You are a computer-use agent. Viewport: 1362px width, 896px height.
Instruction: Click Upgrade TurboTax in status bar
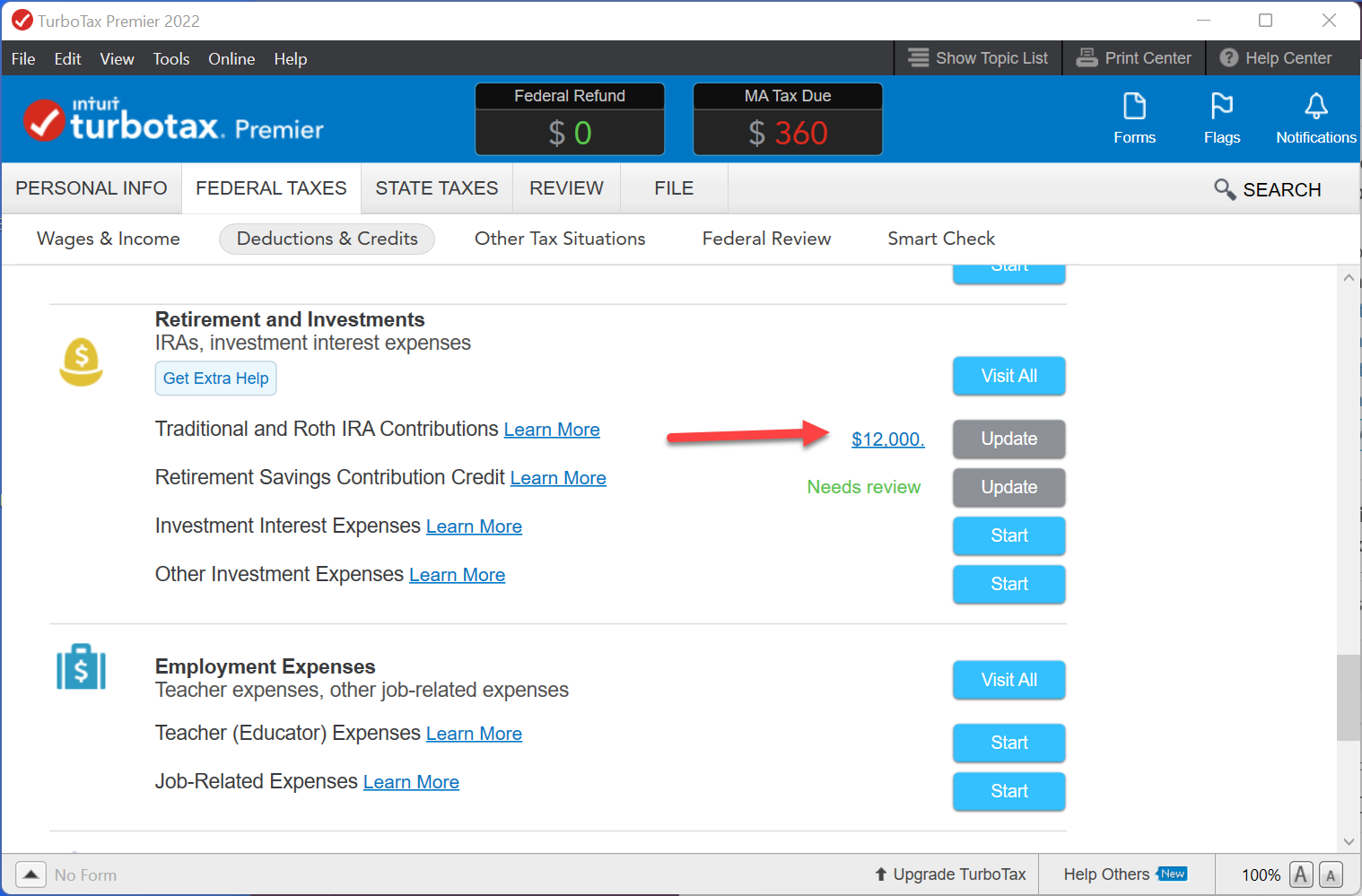coord(950,874)
